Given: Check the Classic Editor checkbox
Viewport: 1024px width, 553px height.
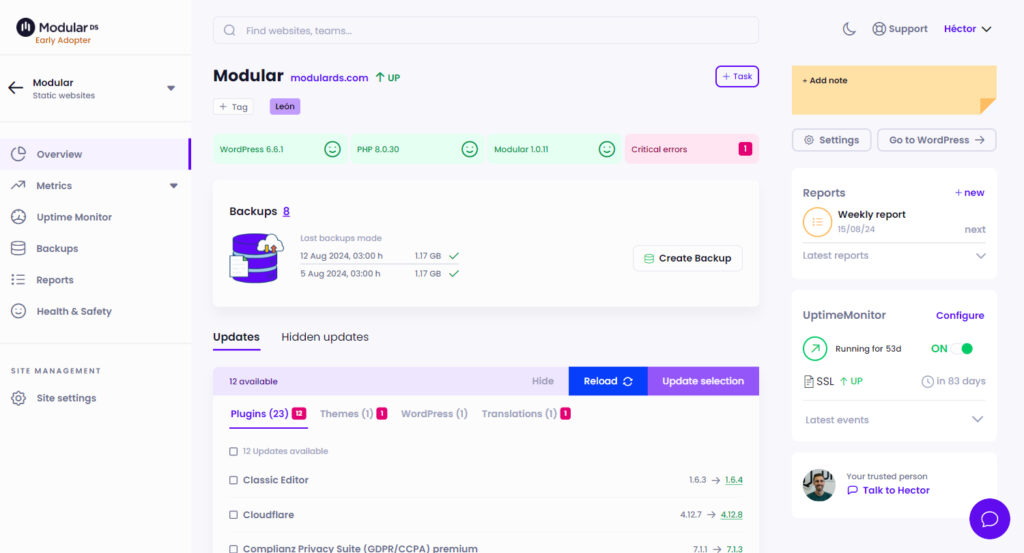Looking at the screenshot, I should pyautogui.click(x=233, y=480).
